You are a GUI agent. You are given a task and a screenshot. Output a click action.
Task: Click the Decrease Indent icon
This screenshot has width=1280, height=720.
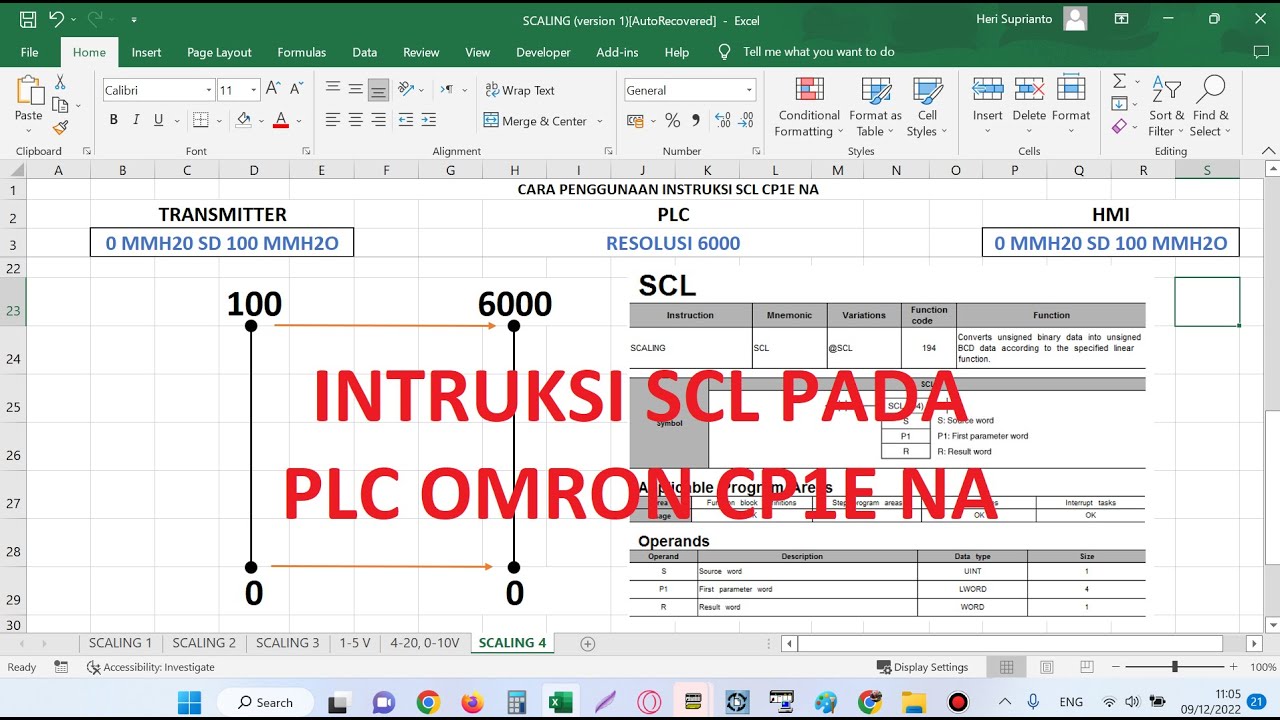coord(406,120)
